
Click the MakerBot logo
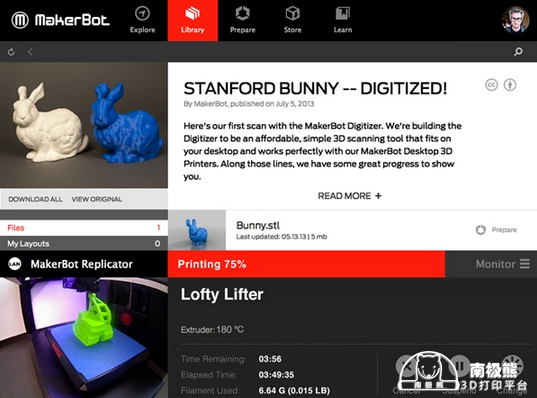61,20
